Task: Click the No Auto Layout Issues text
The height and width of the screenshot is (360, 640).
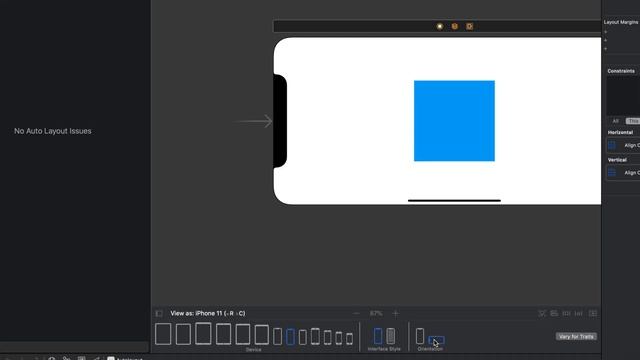Action: point(53,131)
